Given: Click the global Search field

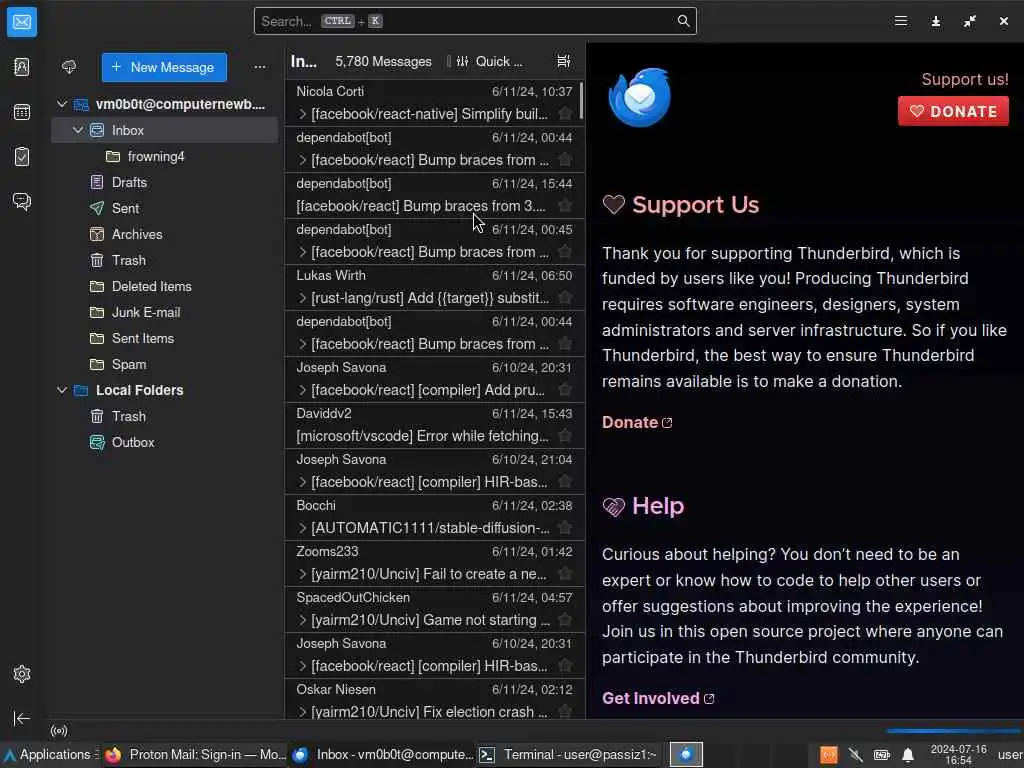Looking at the screenshot, I should (x=475, y=21).
